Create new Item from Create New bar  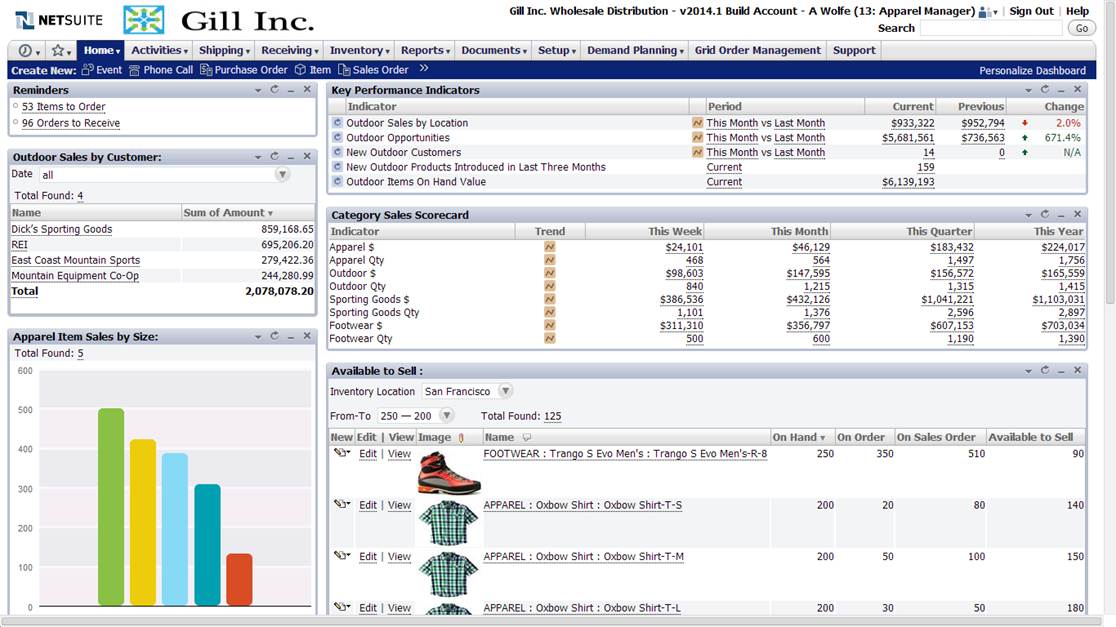(x=313, y=70)
